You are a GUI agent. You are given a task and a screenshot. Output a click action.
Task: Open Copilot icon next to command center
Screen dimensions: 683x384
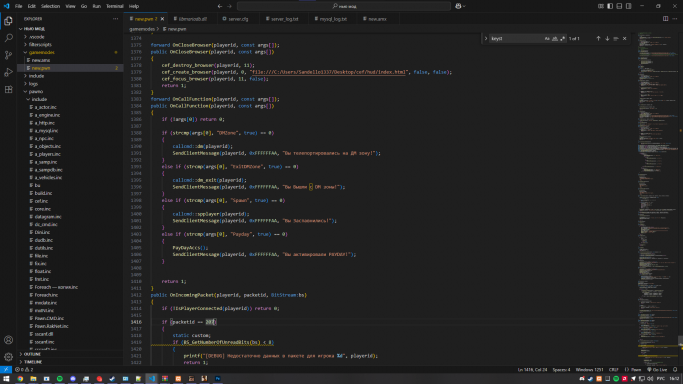point(460,6)
